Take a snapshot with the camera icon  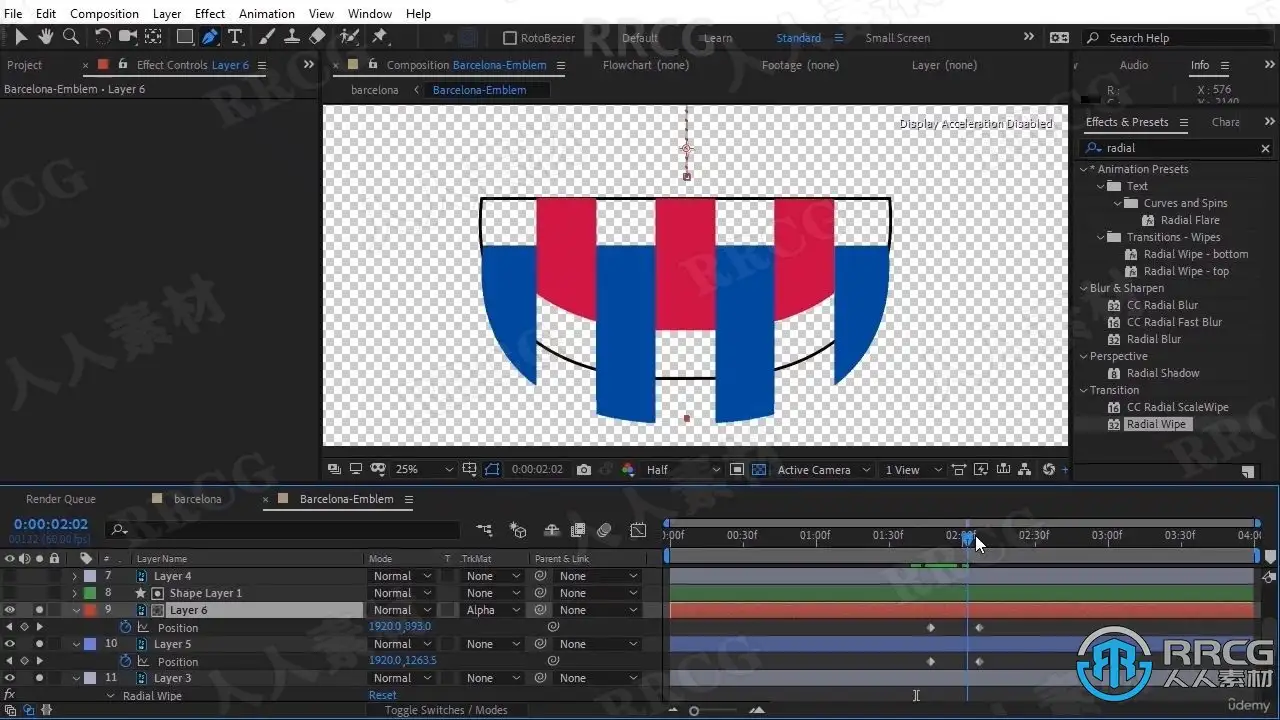pyautogui.click(x=584, y=470)
